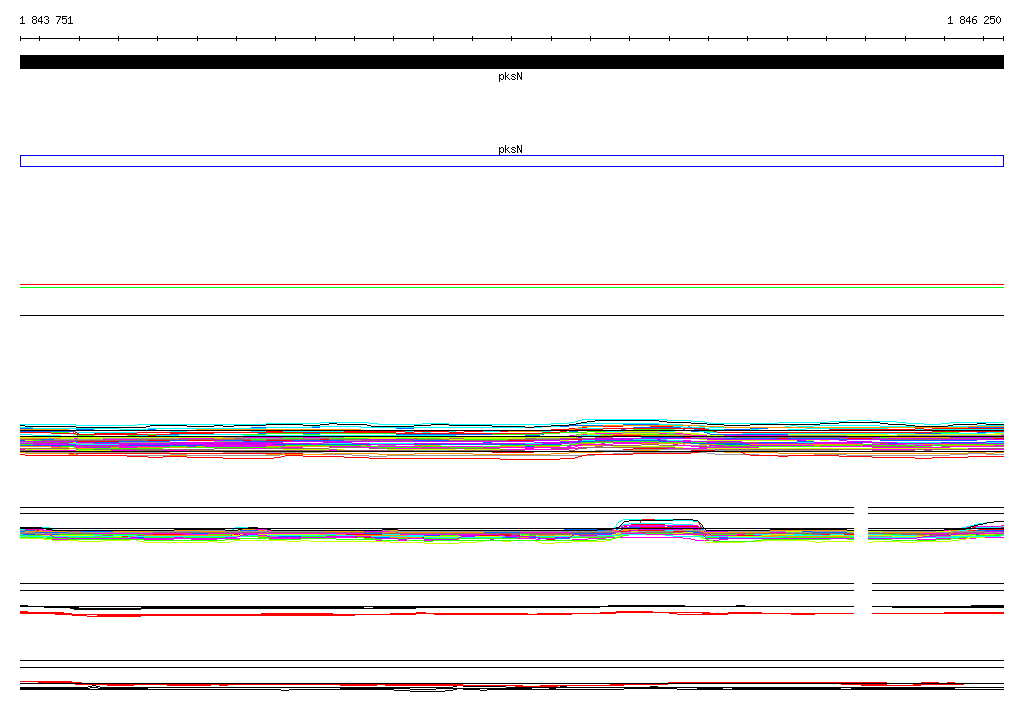Viewport: 1024px width, 714px height.
Task: Click the pksN label under black bar
Action: tap(510, 76)
